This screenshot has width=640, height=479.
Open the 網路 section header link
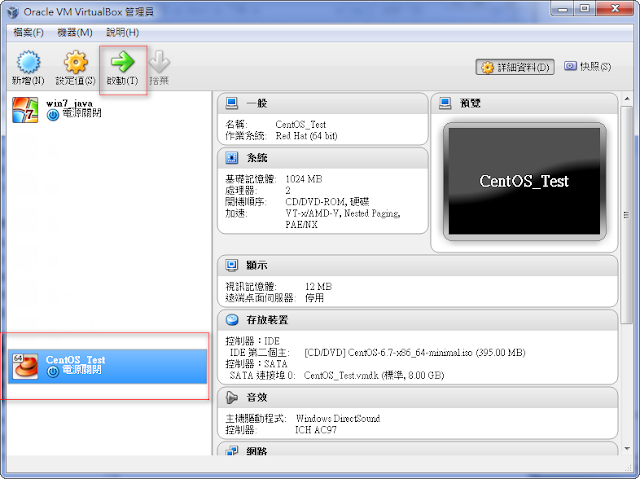[257, 451]
